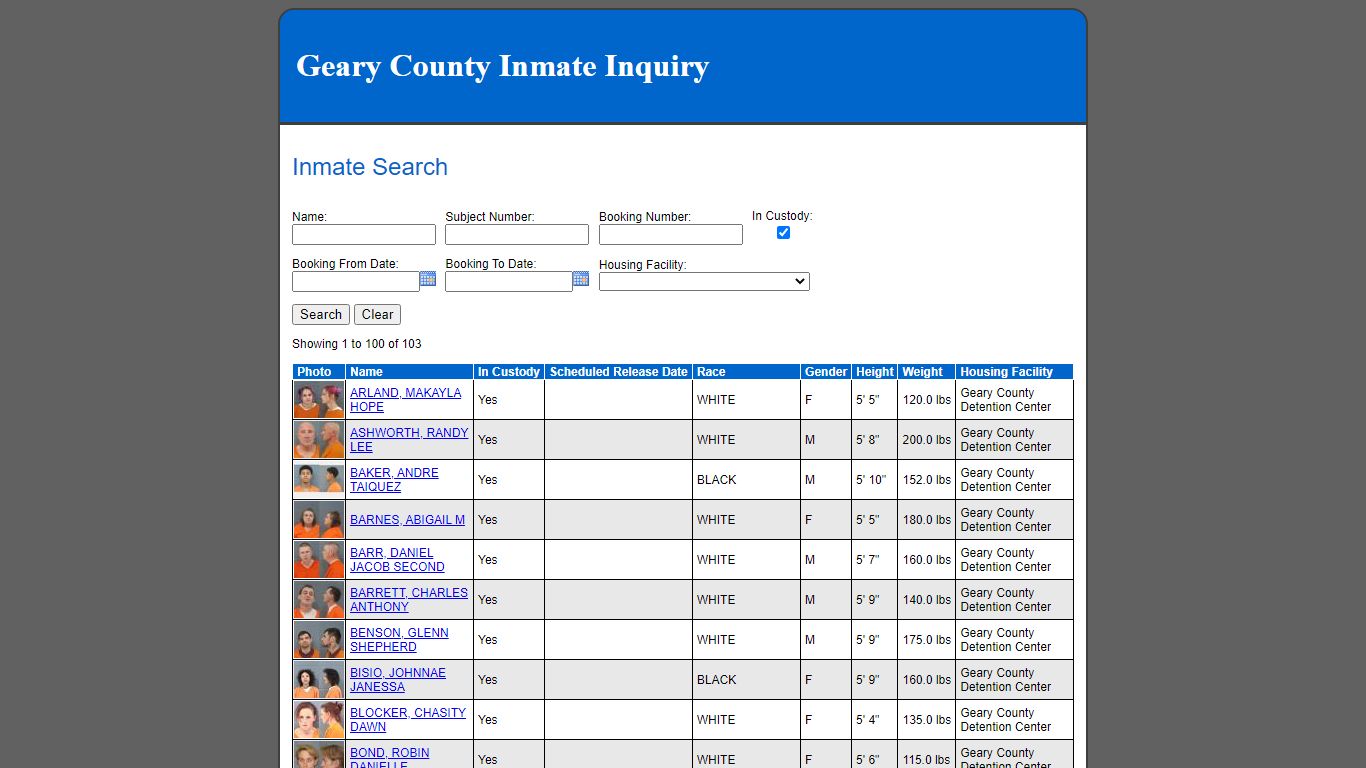
Task: Click the Scheduled Release Date column header
Action: [619, 372]
